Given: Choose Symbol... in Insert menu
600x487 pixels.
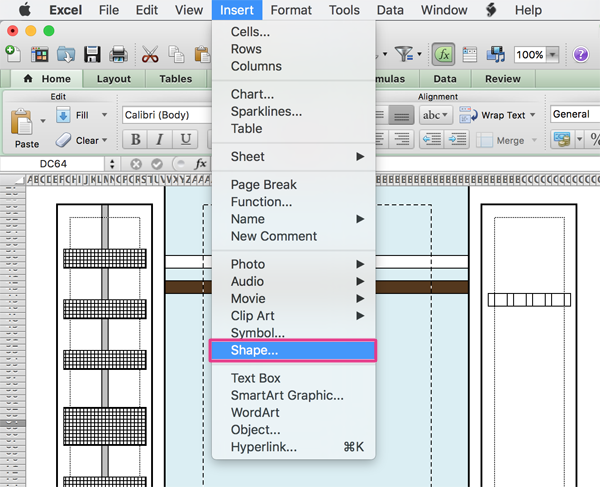Looking at the screenshot, I should coord(293,332).
